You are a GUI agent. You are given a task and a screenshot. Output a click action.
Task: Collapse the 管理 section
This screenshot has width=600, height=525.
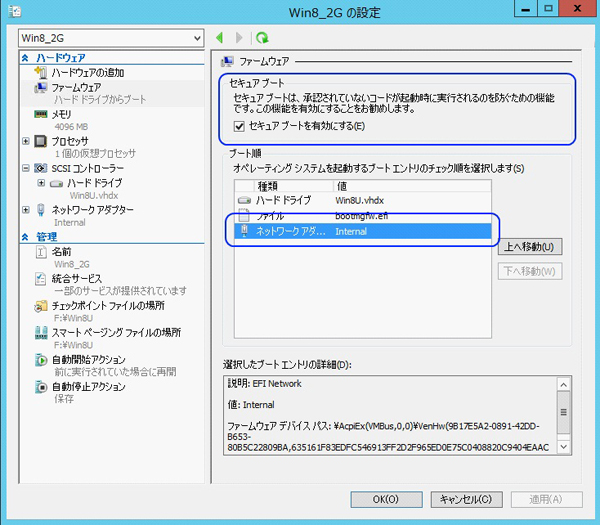point(25,237)
